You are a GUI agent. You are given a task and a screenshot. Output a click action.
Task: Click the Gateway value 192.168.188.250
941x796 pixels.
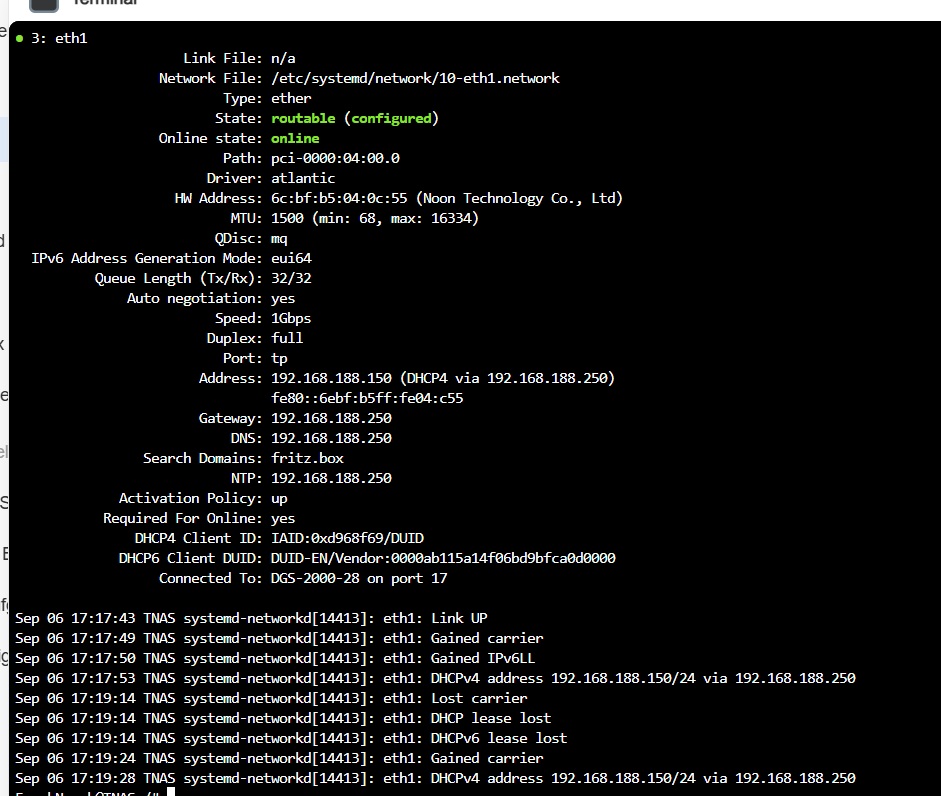(x=331, y=418)
